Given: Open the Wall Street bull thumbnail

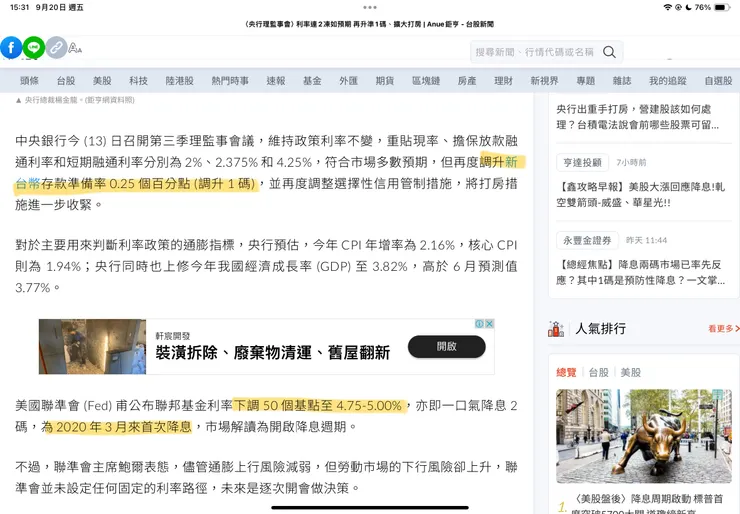Looking at the screenshot, I should coord(644,436).
